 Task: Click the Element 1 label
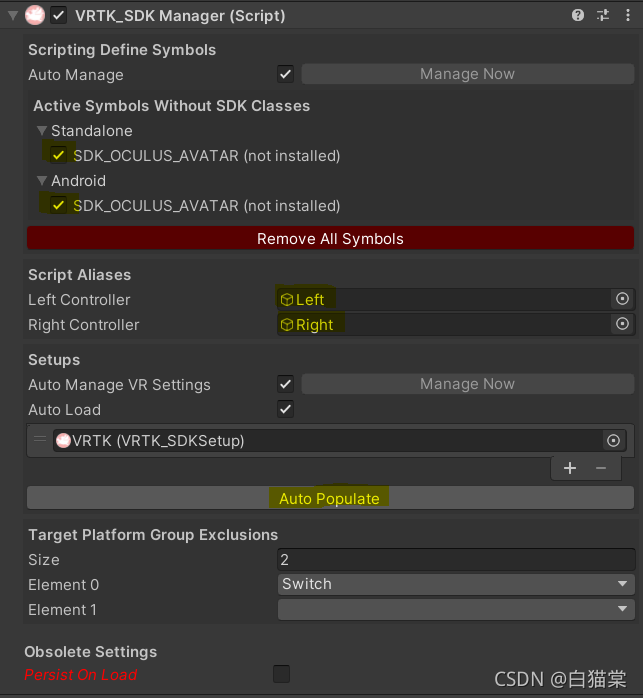(62, 609)
